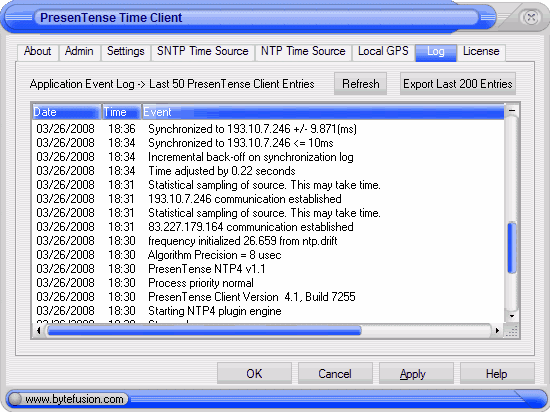The image size is (550, 412).
Task: Select 'Synchronized to 193.10.7.246 <= 10ms' entry
Action: tap(268, 143)
